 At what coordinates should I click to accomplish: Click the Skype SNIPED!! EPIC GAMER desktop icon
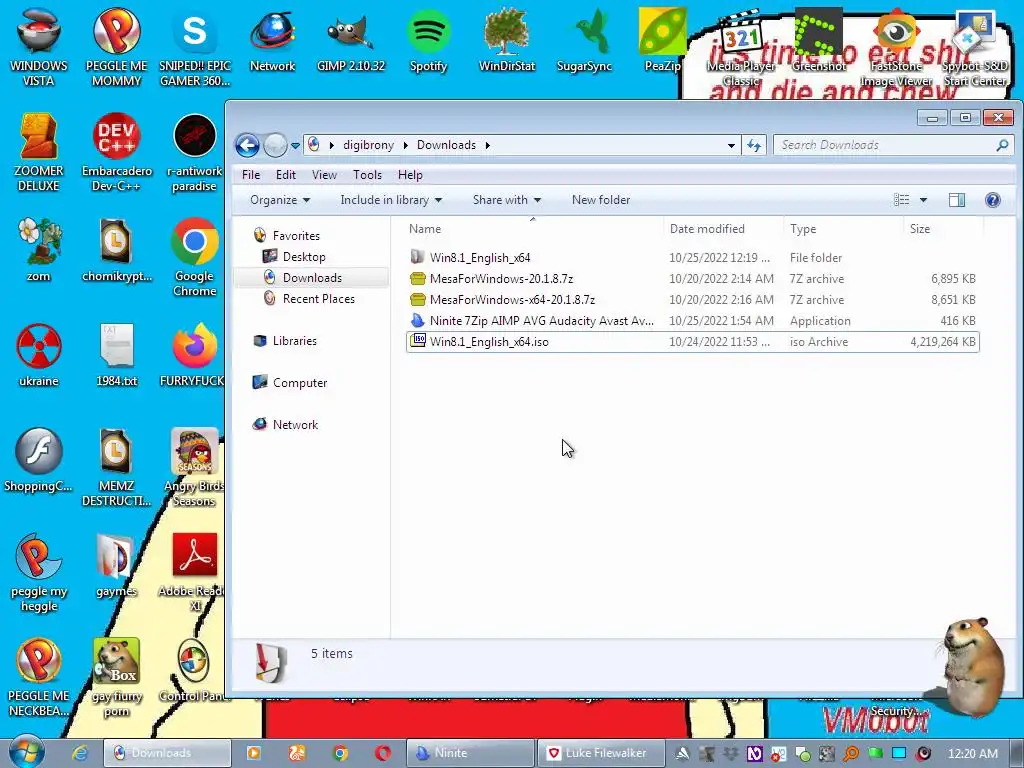(195, 49)
